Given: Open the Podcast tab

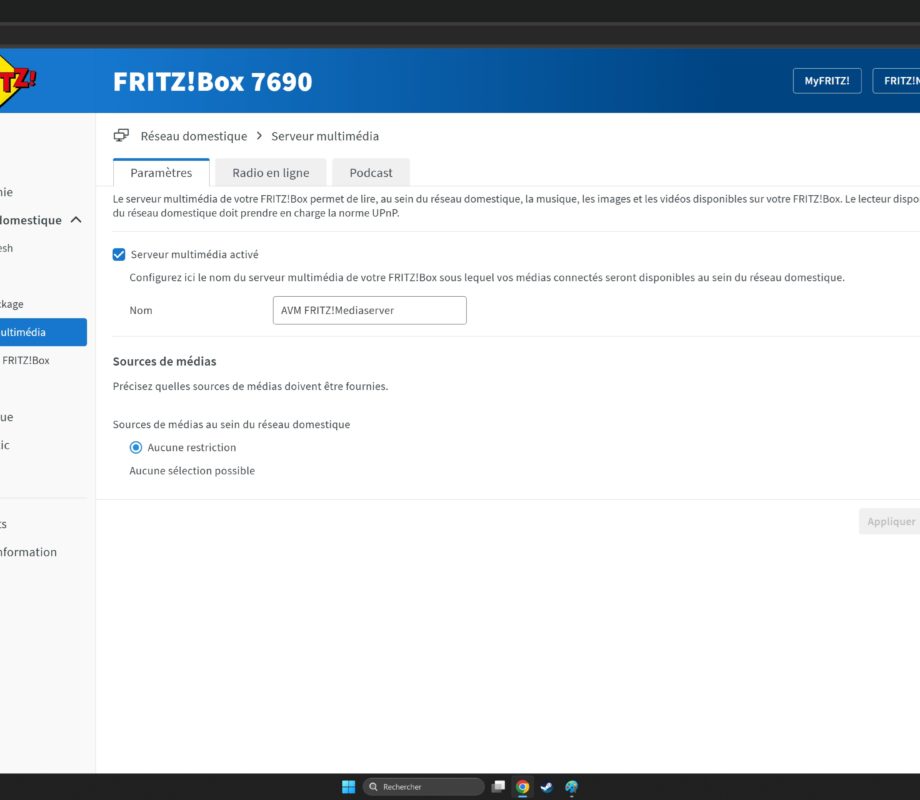Looking at the screenshot, I should coord(371,173).
